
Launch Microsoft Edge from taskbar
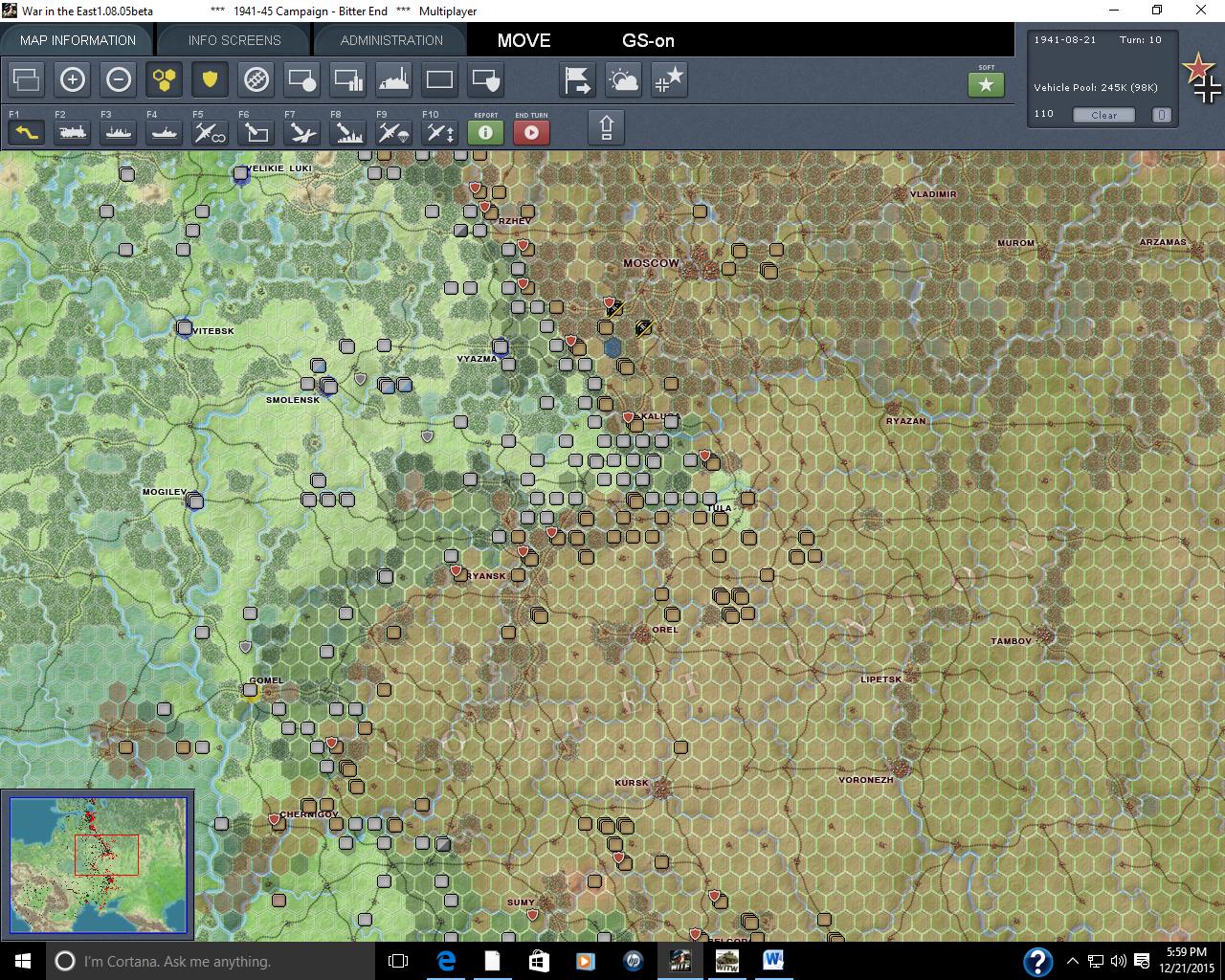pyautogui.click(x=446, y=961)
